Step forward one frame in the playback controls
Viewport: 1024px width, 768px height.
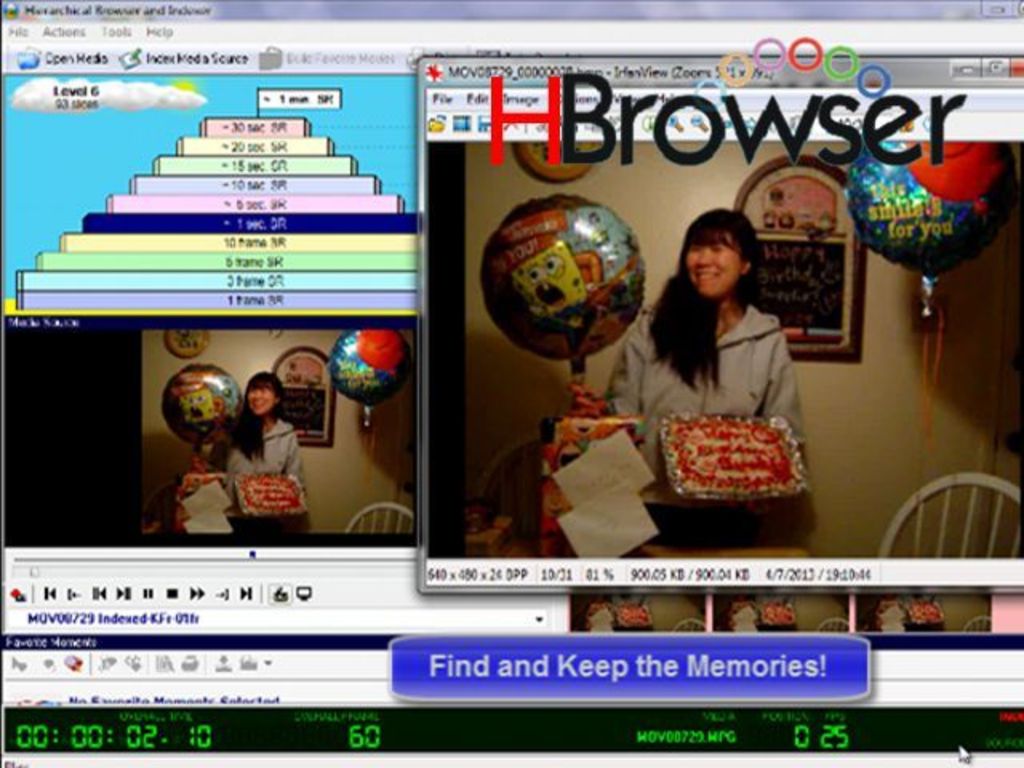click(222, 594)
